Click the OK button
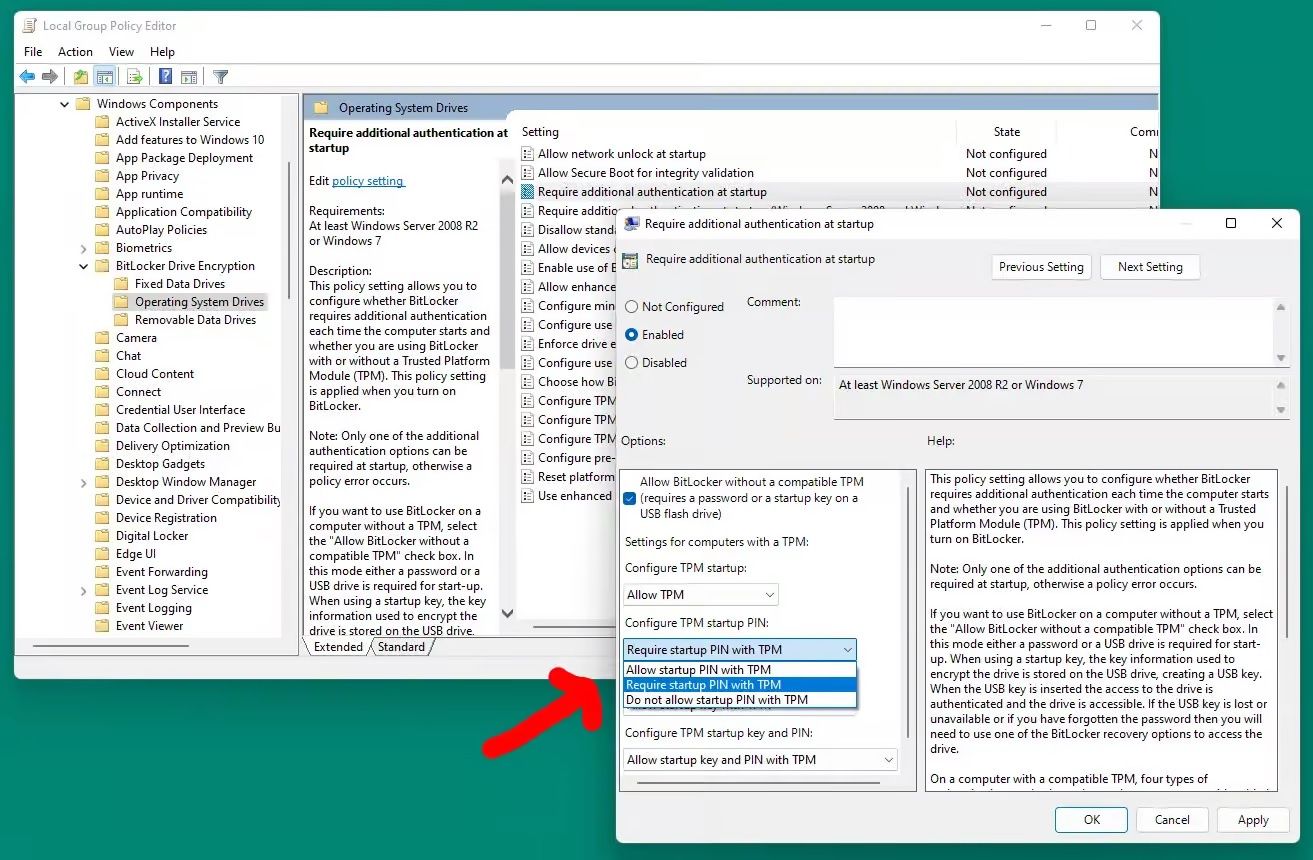This screenshot has height=860, width=1313. tap(1092, 820)
